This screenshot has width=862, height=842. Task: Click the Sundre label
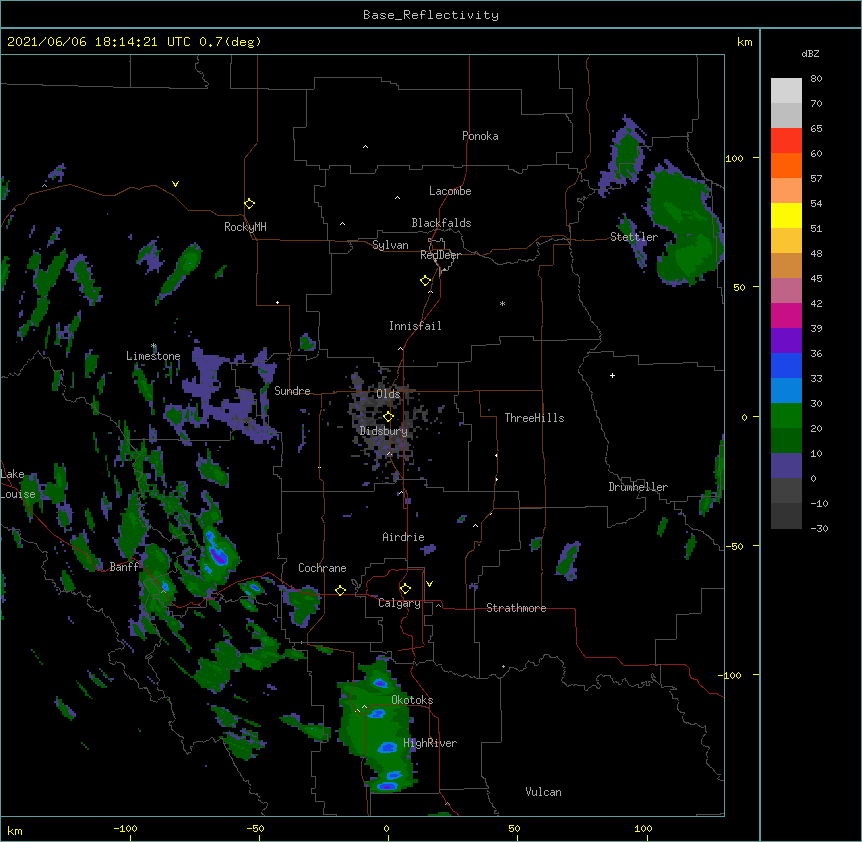pyautogui.click(x=292, y=391)
